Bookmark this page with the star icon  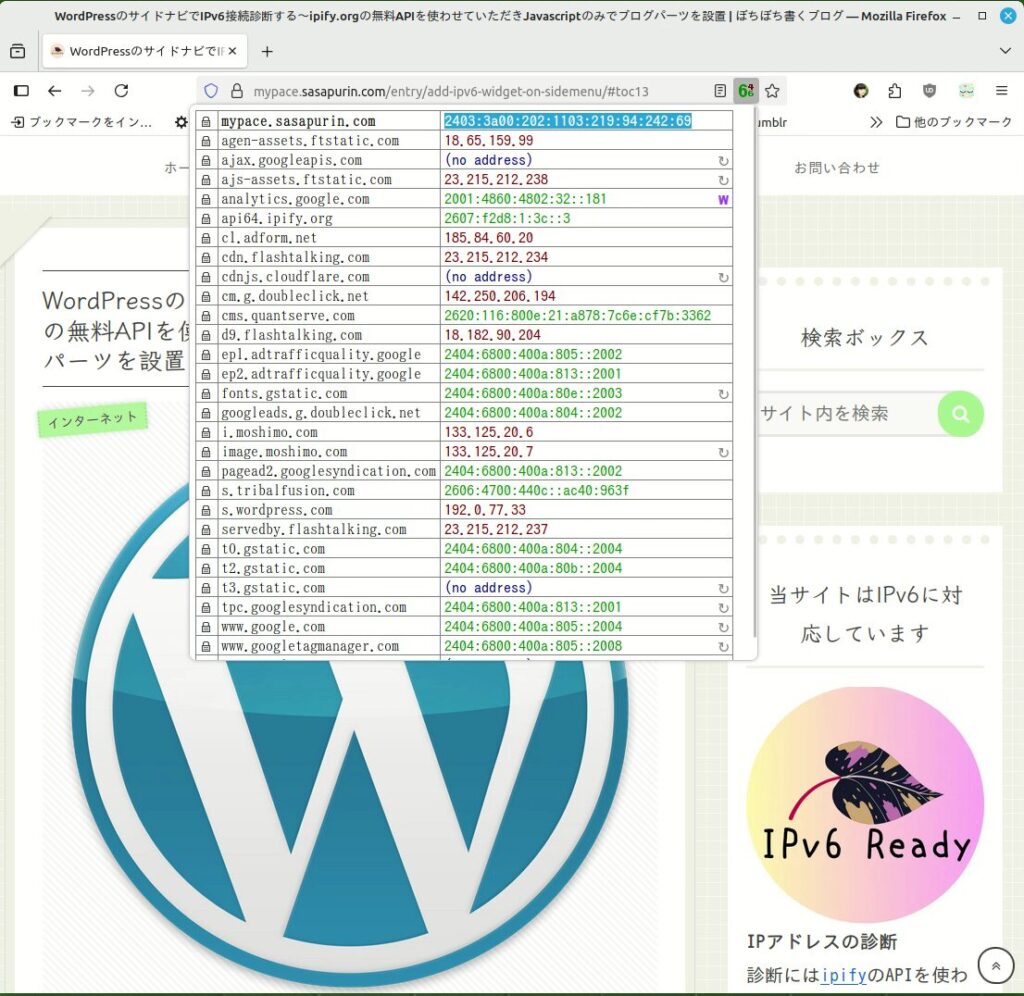point(772,91)
